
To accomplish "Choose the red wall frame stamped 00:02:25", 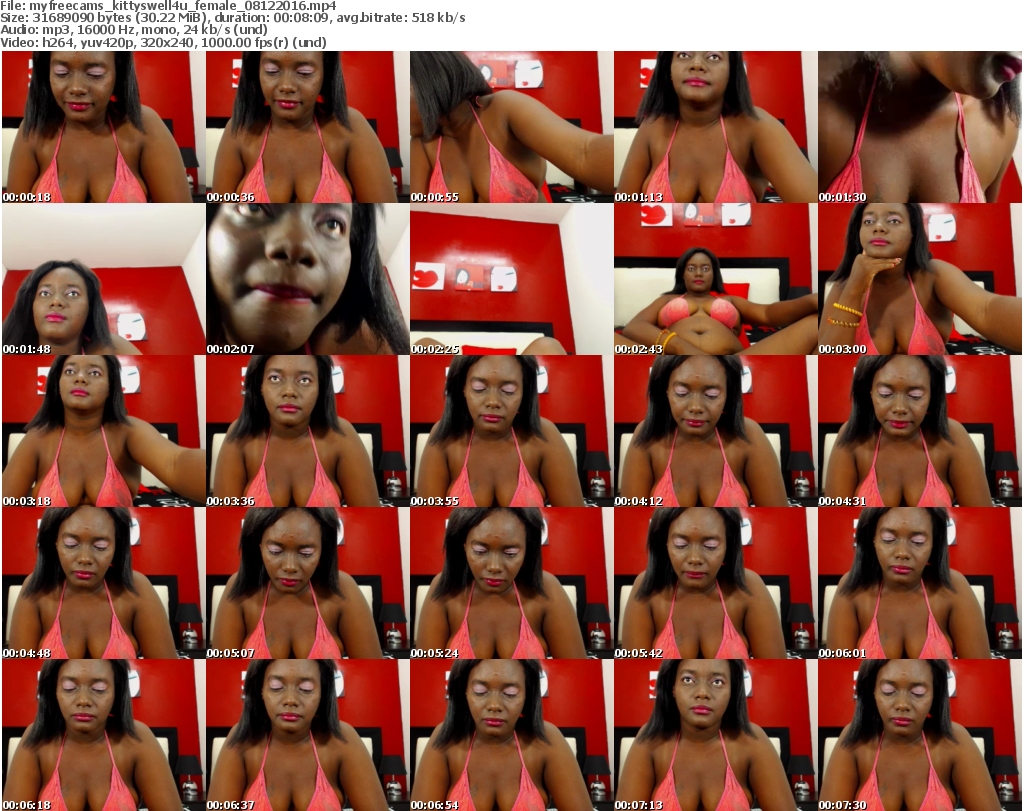I will (x=511, y=279).
